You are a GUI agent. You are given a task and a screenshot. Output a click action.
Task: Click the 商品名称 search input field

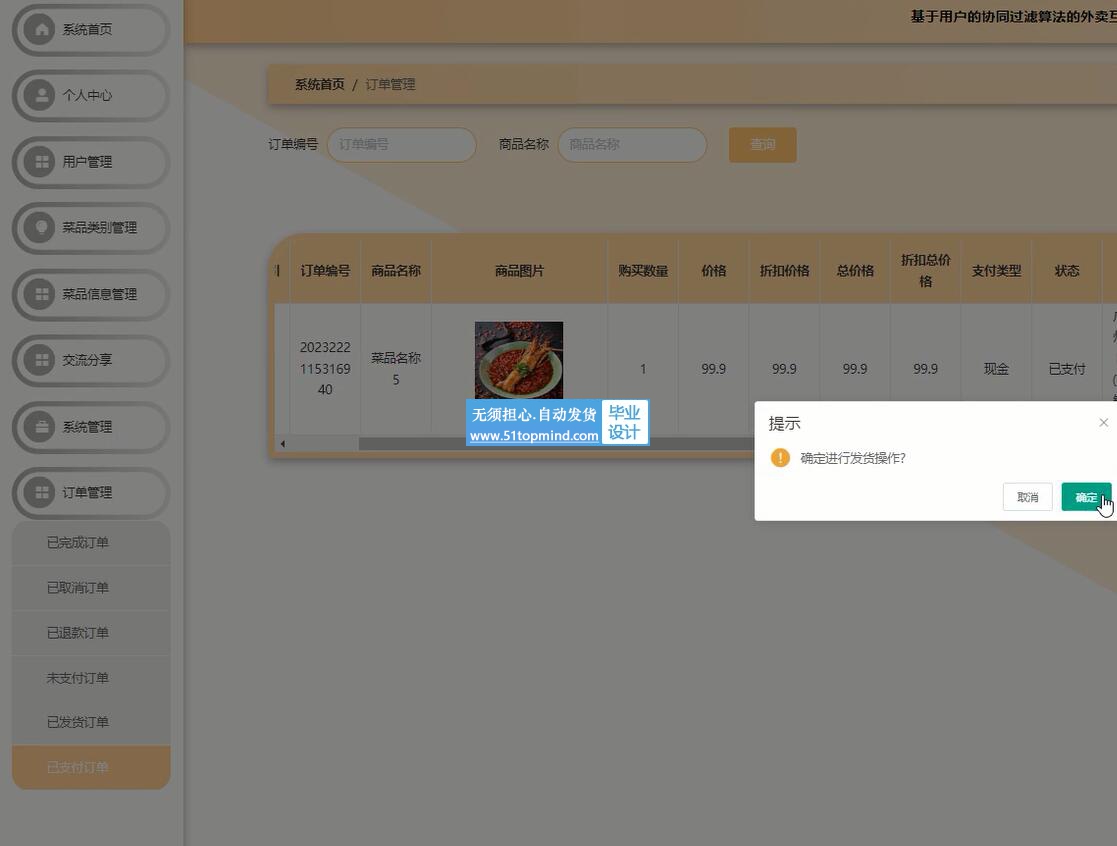coord(632,145)
